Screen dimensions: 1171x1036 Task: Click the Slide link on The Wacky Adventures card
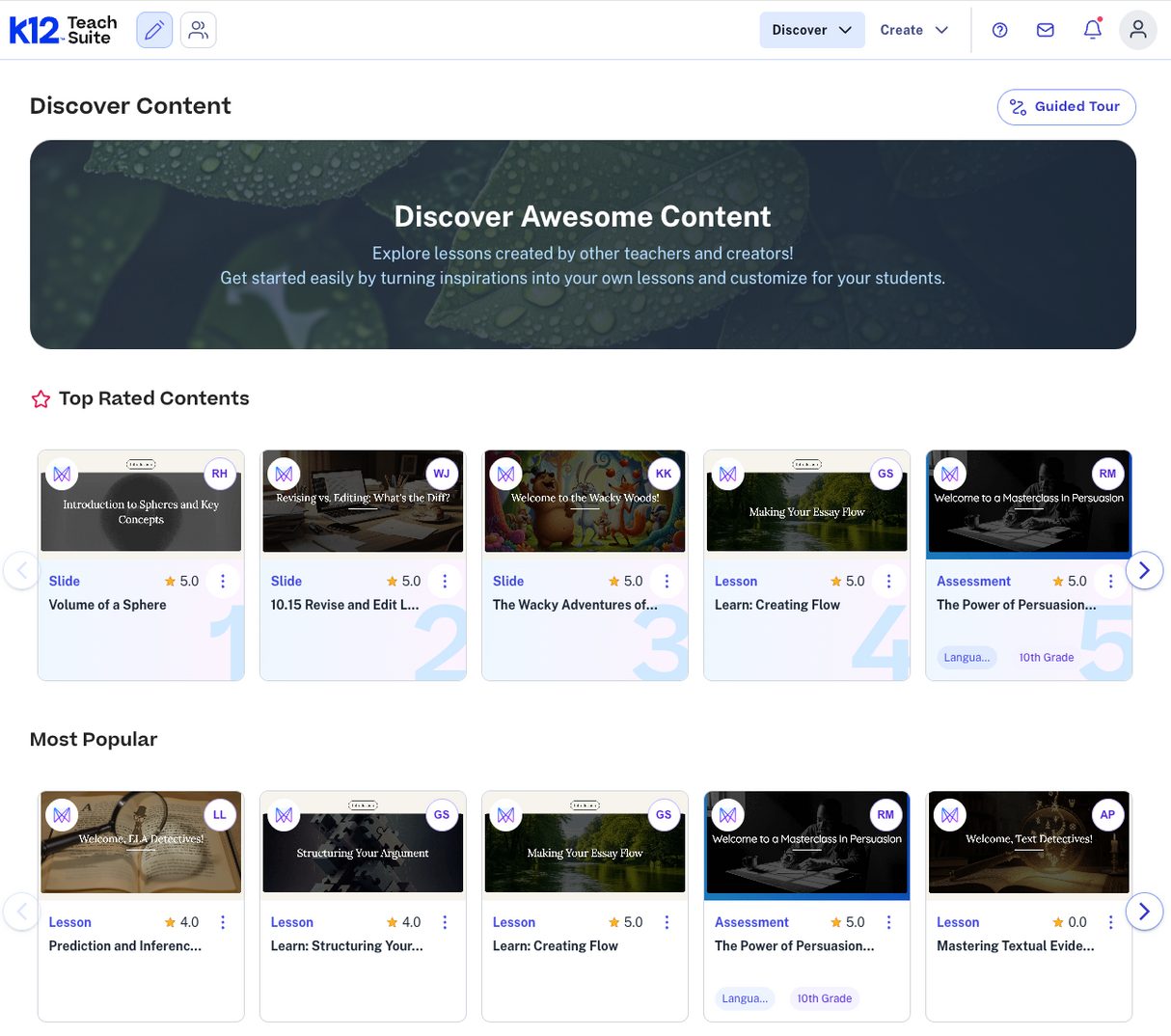[507, 581]
